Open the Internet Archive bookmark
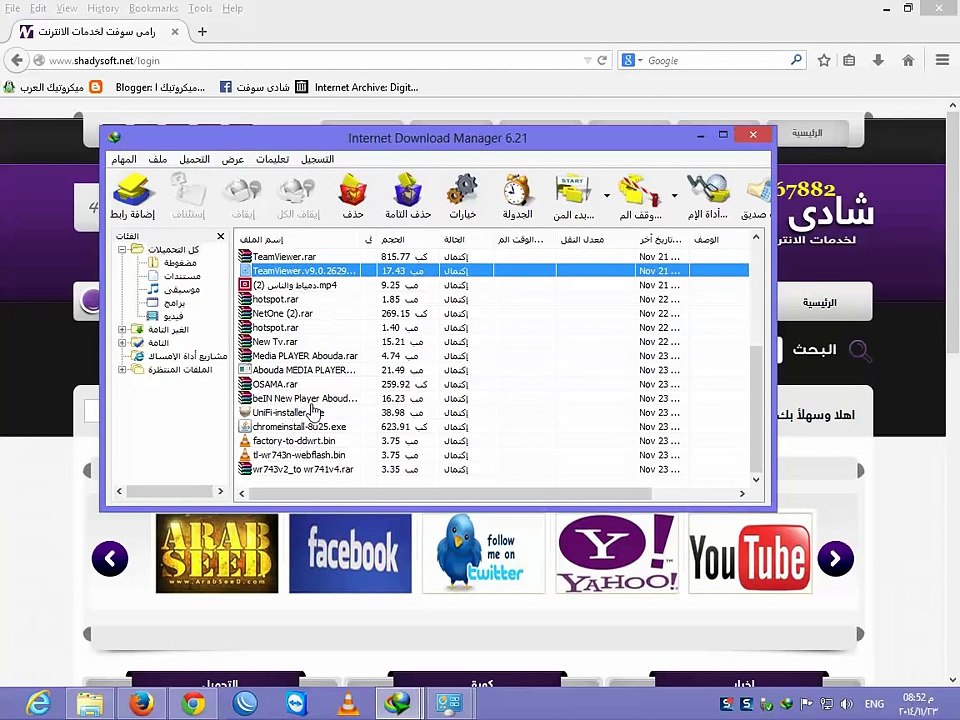Viewport: 960px width, 720px height. [357, 88]
